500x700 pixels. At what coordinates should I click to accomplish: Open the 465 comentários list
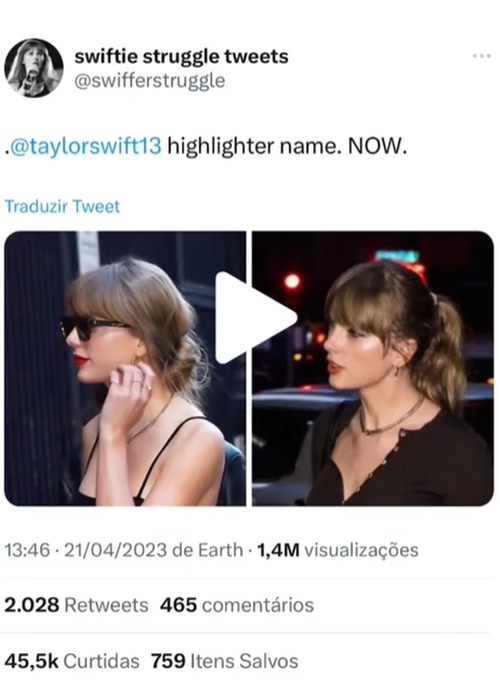tap(237, 605)
